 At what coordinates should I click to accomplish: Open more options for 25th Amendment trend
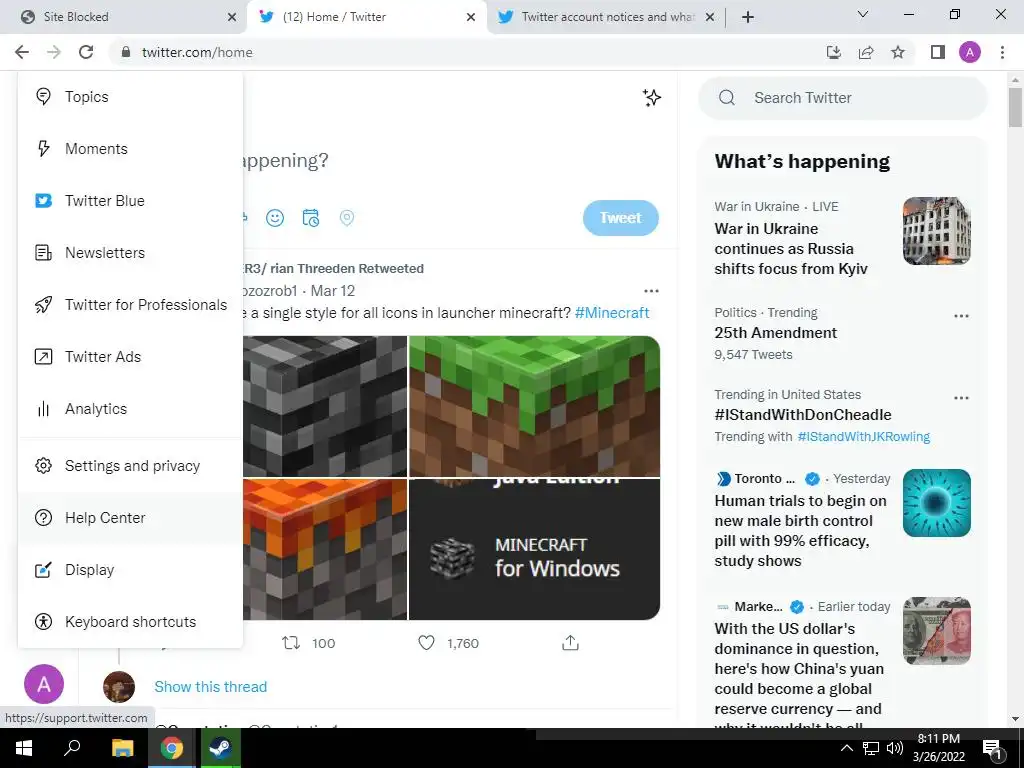click(961, 316)
